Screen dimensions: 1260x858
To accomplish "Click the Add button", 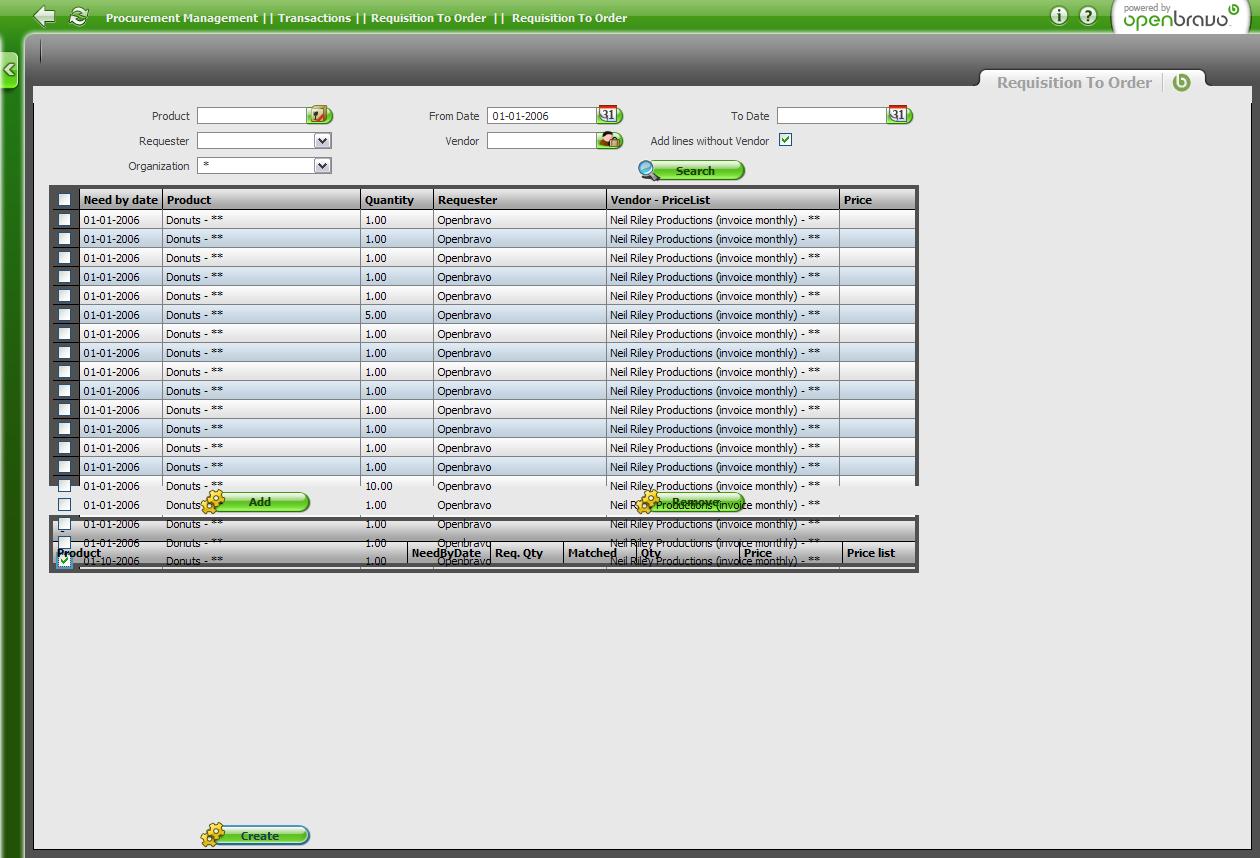I will pos(256,502).
